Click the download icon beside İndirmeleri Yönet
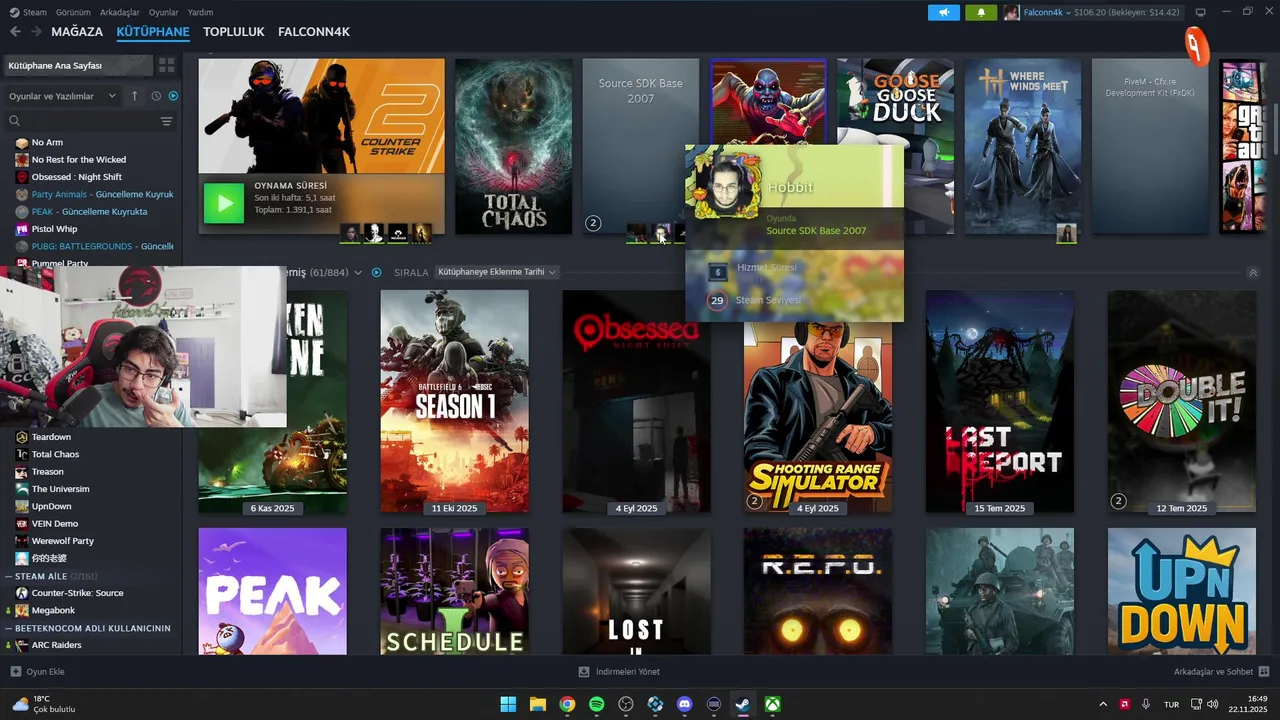The width and height of the screenshot is (1280, 720). tap(584, 672)
